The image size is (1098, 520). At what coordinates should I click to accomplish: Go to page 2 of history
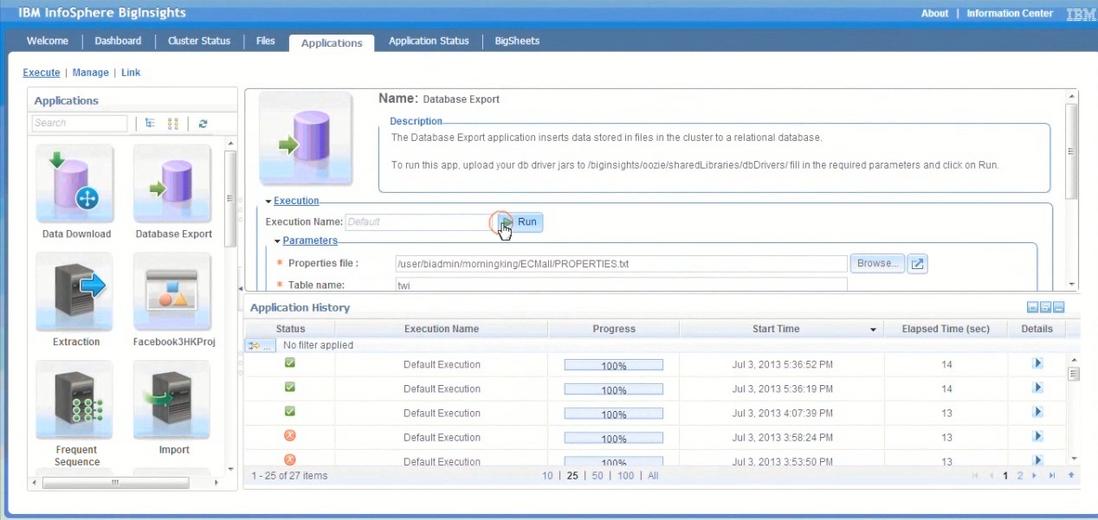click(x=1020, y=476)
